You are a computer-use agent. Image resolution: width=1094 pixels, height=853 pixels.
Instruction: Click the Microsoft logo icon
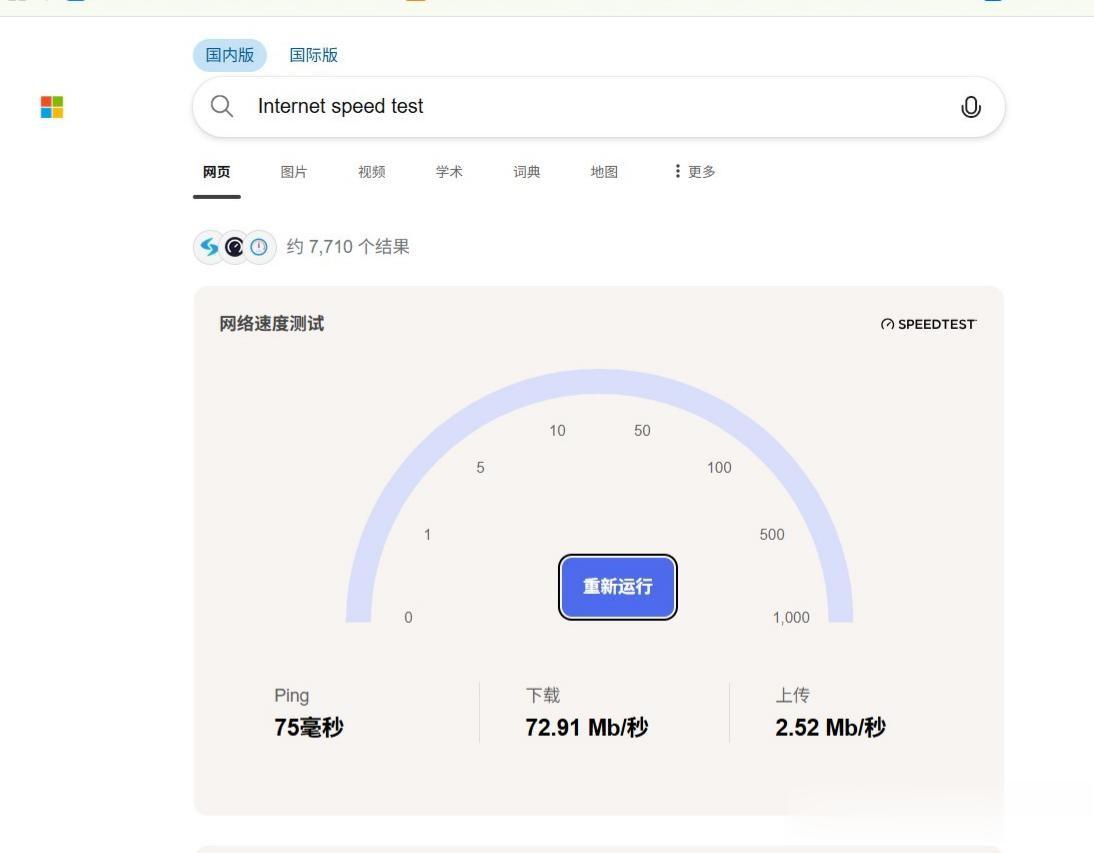(x=52, y=107)
